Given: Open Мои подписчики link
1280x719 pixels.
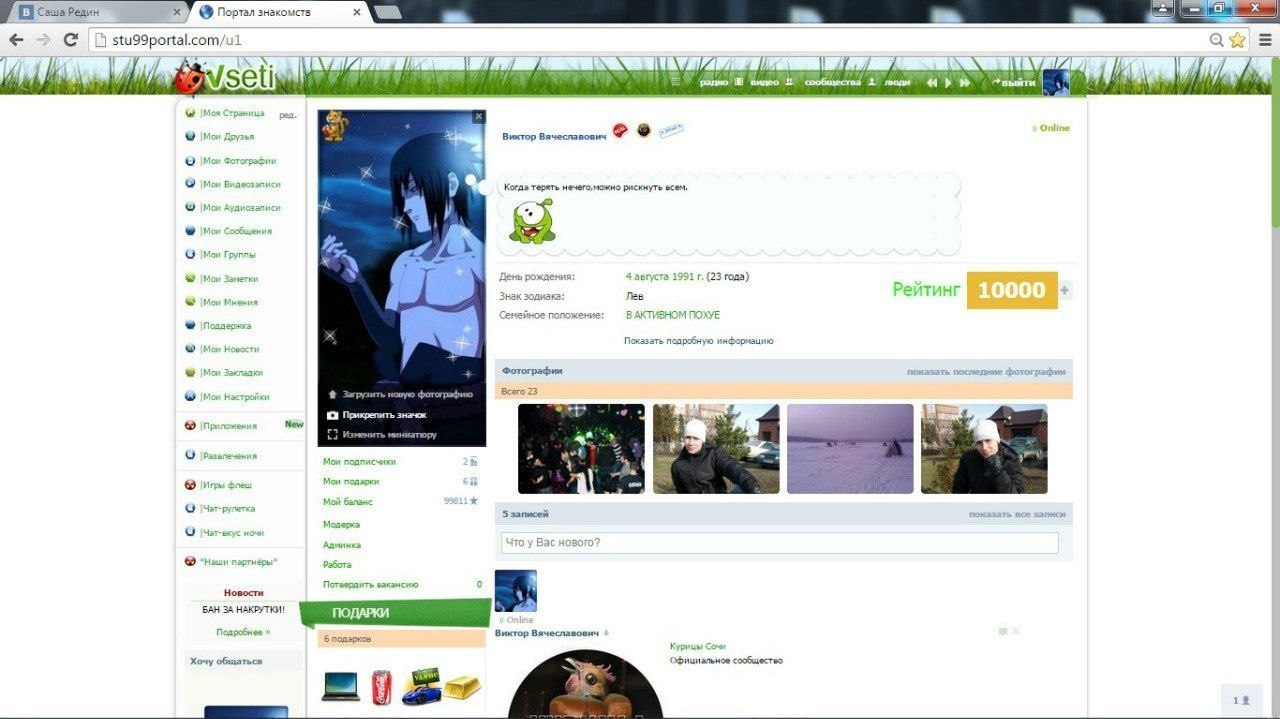Looking at the screenshot, I should point(359,462).
